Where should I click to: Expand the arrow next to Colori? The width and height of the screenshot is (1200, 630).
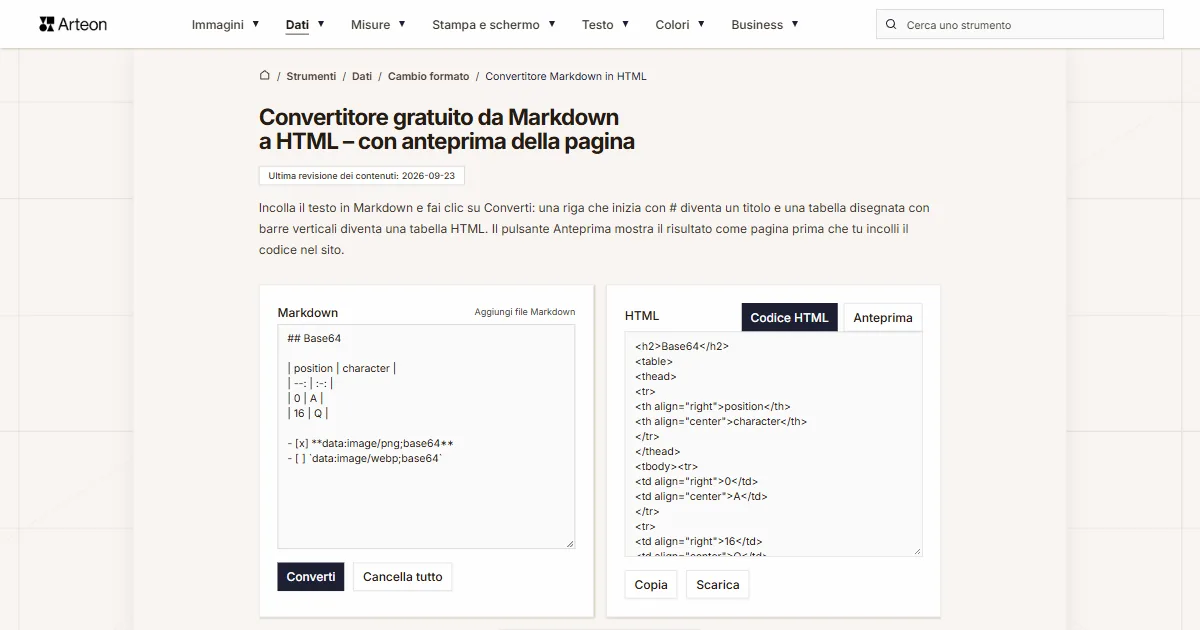(x=701, y=24)
